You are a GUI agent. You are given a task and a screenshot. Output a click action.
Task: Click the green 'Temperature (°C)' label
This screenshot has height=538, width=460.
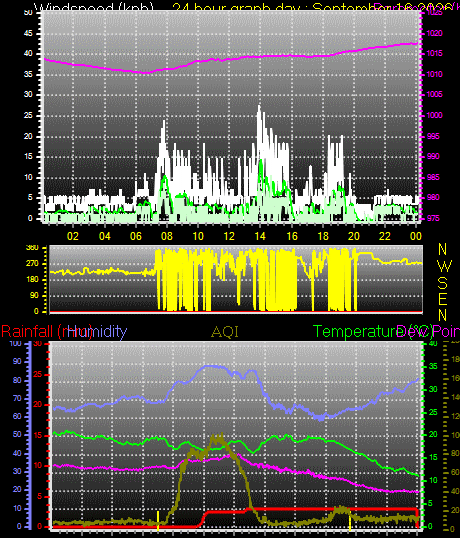[x=373, y=332]
